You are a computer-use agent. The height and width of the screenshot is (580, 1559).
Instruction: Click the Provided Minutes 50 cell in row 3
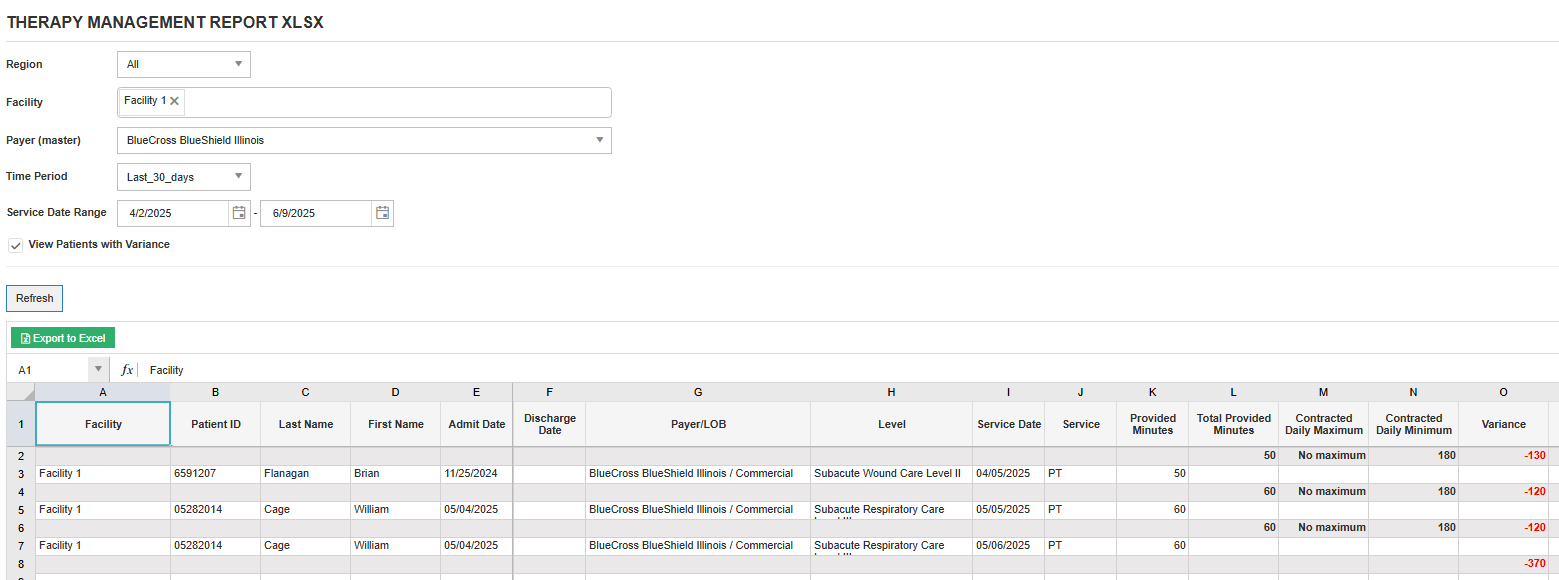pyautogui.click(x=1152, y=474)
